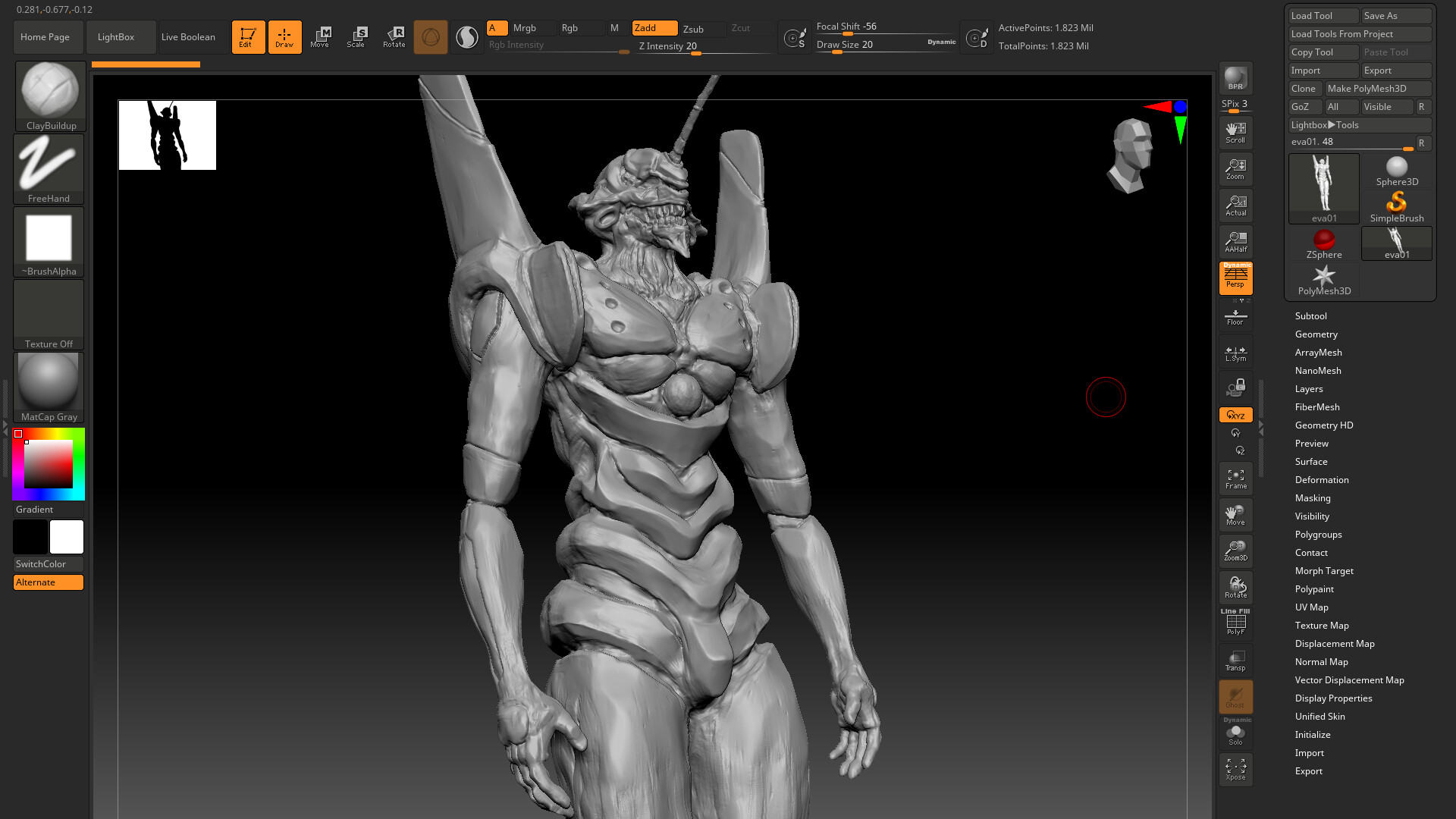Expand the Layers menu item

click(x=1308, y=389)
